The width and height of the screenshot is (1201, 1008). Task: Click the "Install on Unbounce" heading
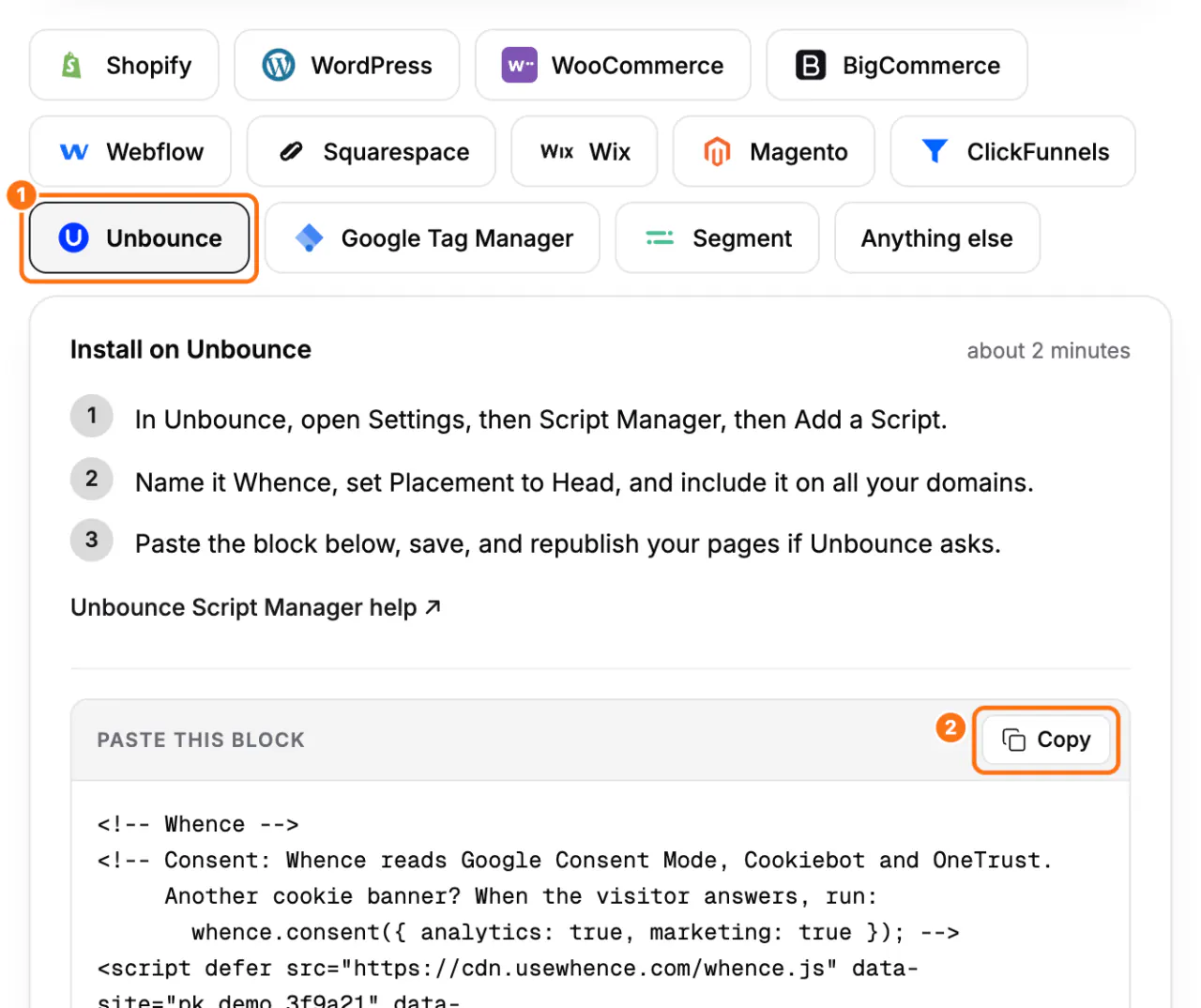pos(190,349)
